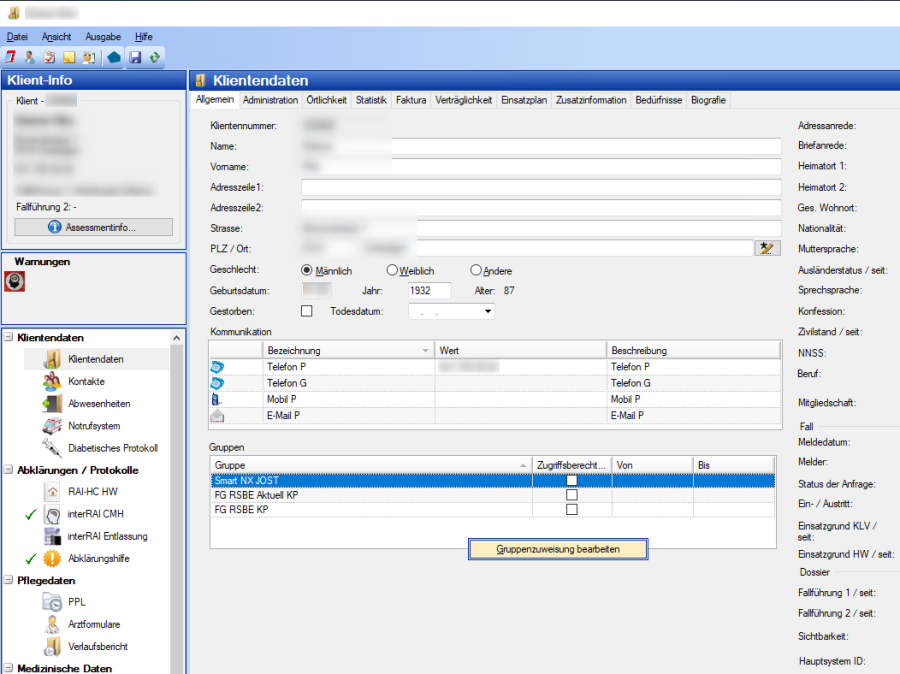This screenshot has width=900, height=674.
Task: Collapse the Pflegedaten tree section
Action: pyautogui.click(x=9, y=580)
